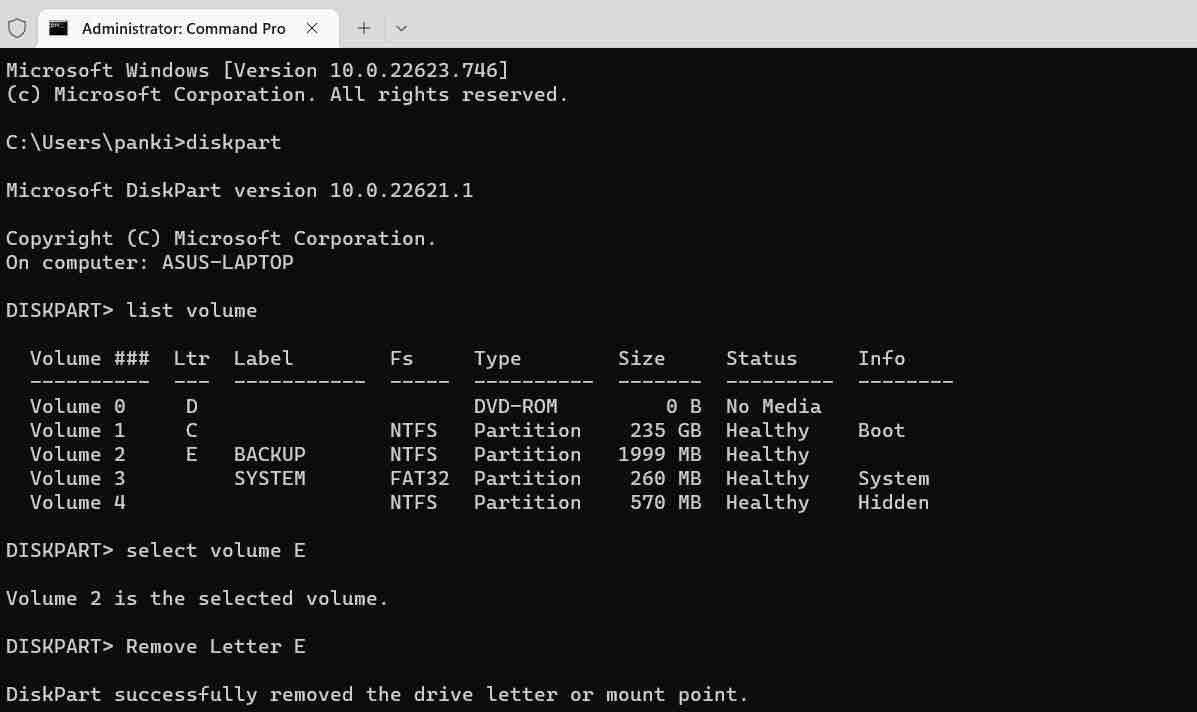
Task: Click the shield icon in the title bar
Action: (17, 28)
